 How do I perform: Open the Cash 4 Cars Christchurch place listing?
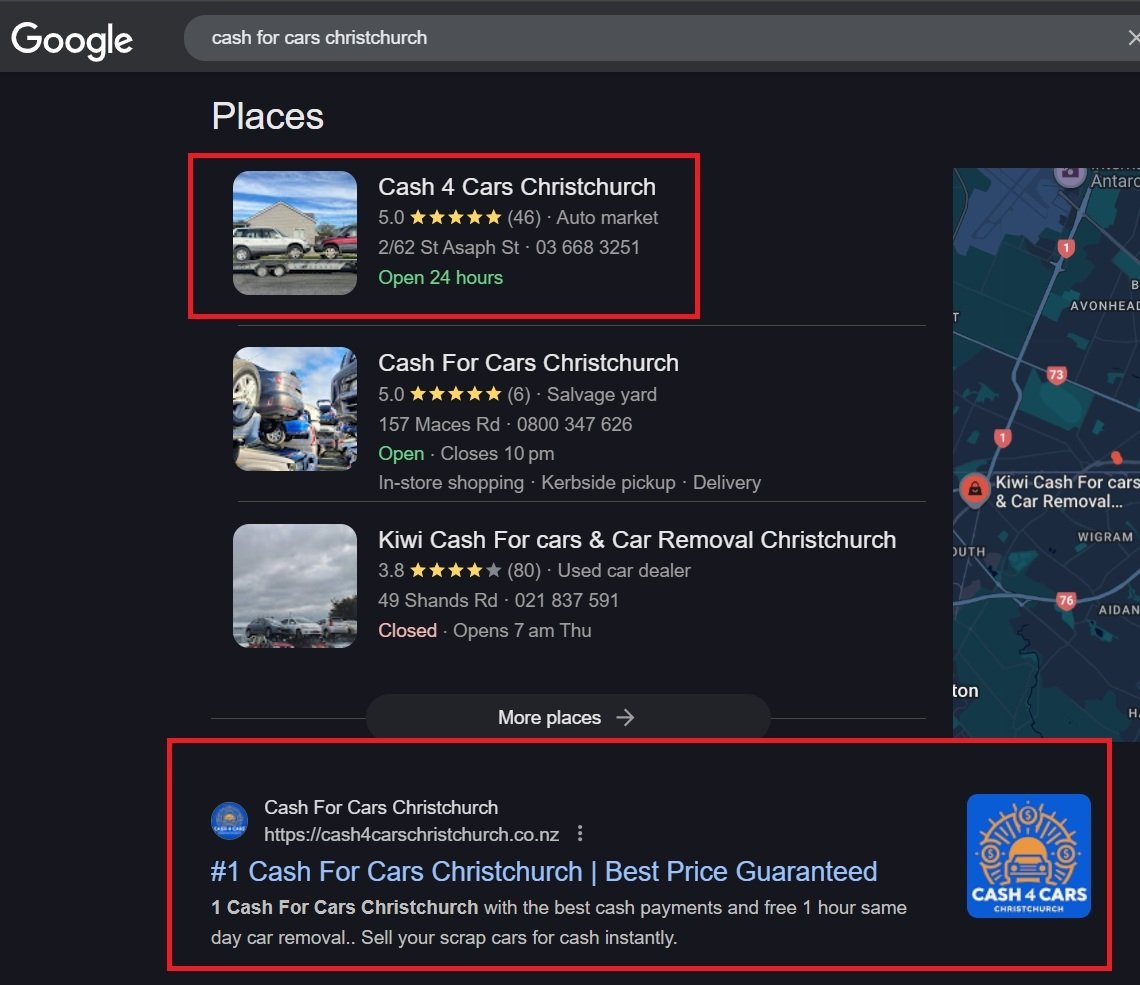coord(516,187)
